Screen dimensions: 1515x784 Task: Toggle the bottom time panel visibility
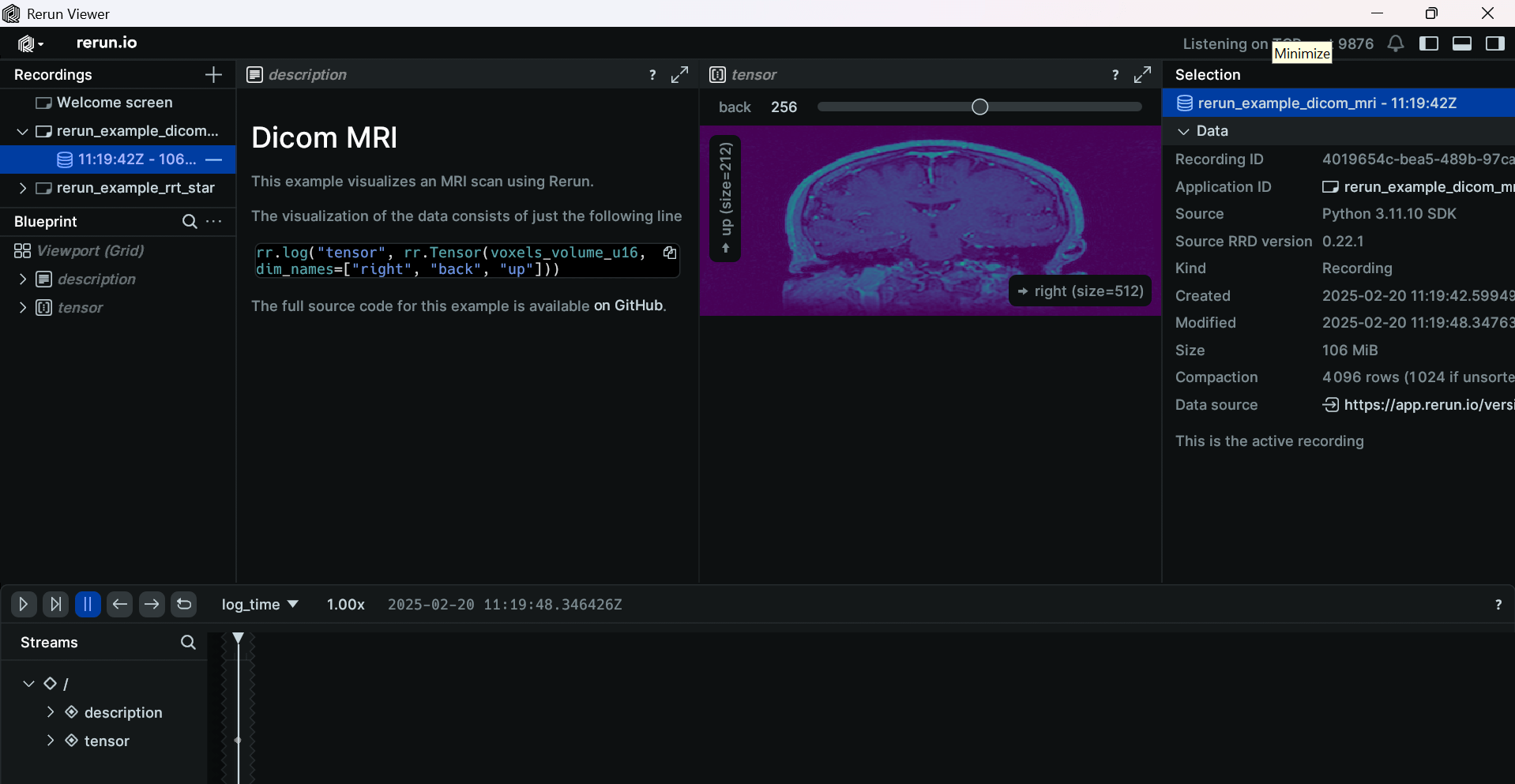[x=1461, y=43]
